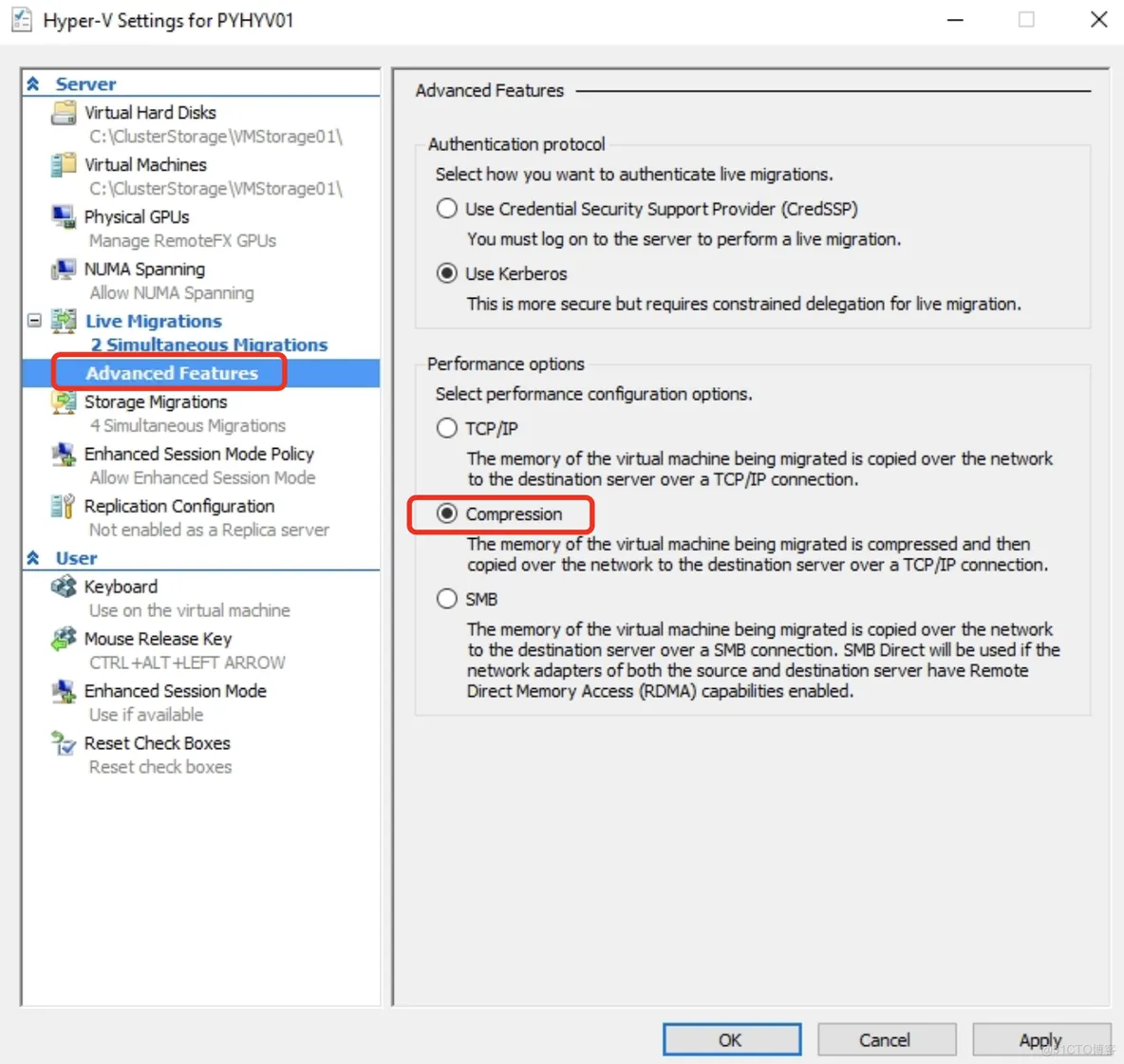The image size is (1124, 1064).
Task: Click the Cancel button
Action: point(887,1039)
